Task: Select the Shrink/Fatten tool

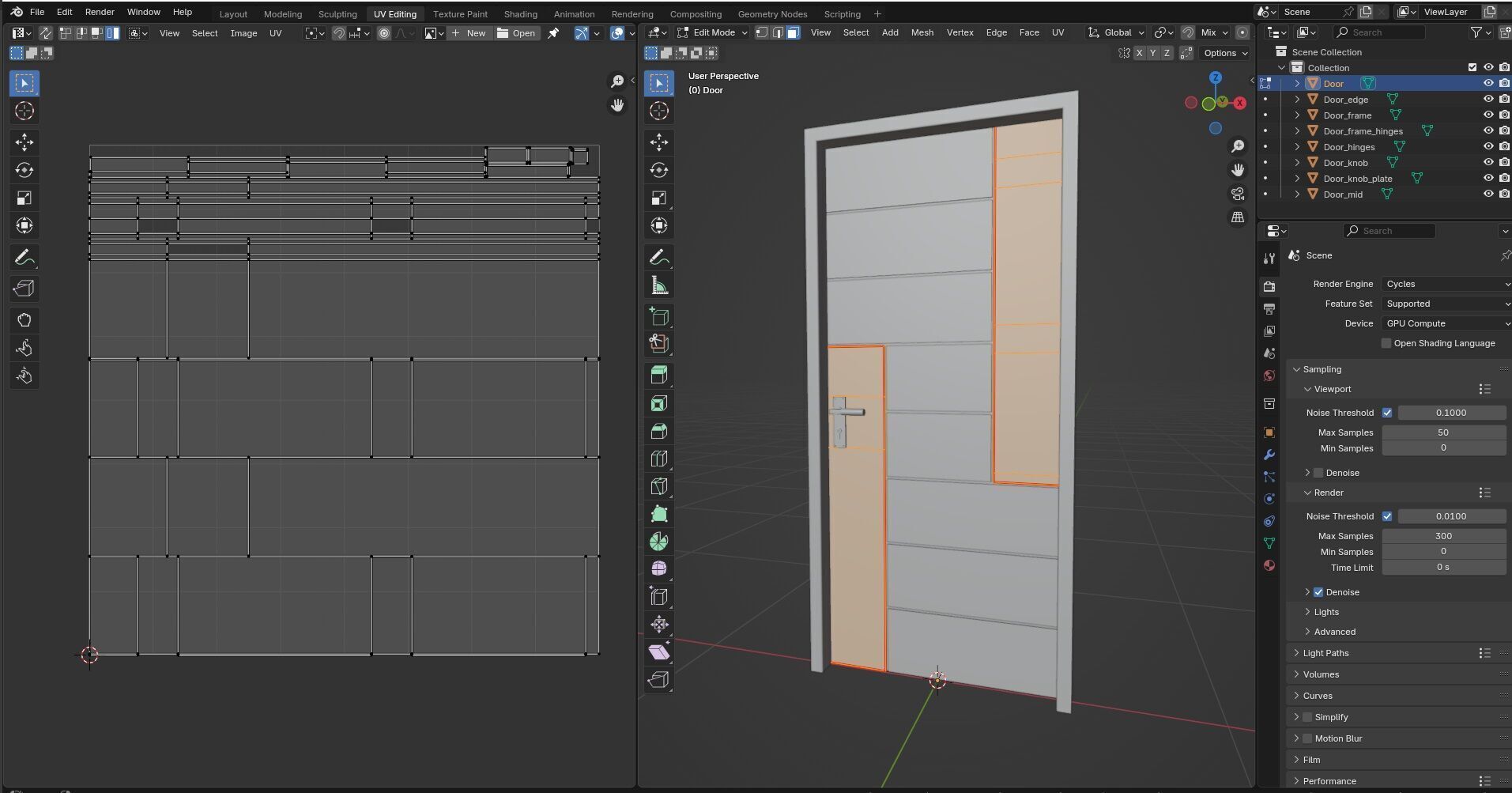Action: point(659,625)
